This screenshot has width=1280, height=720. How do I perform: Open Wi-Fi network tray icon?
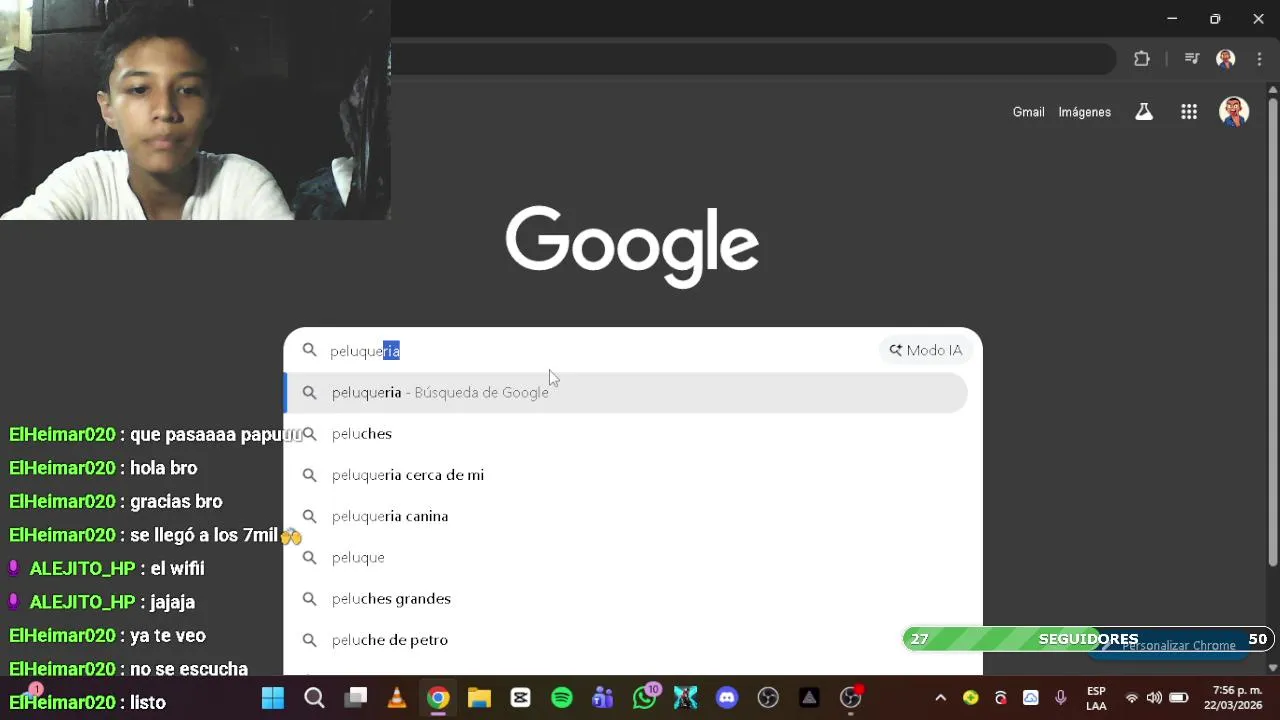(x=1131, y=698)
